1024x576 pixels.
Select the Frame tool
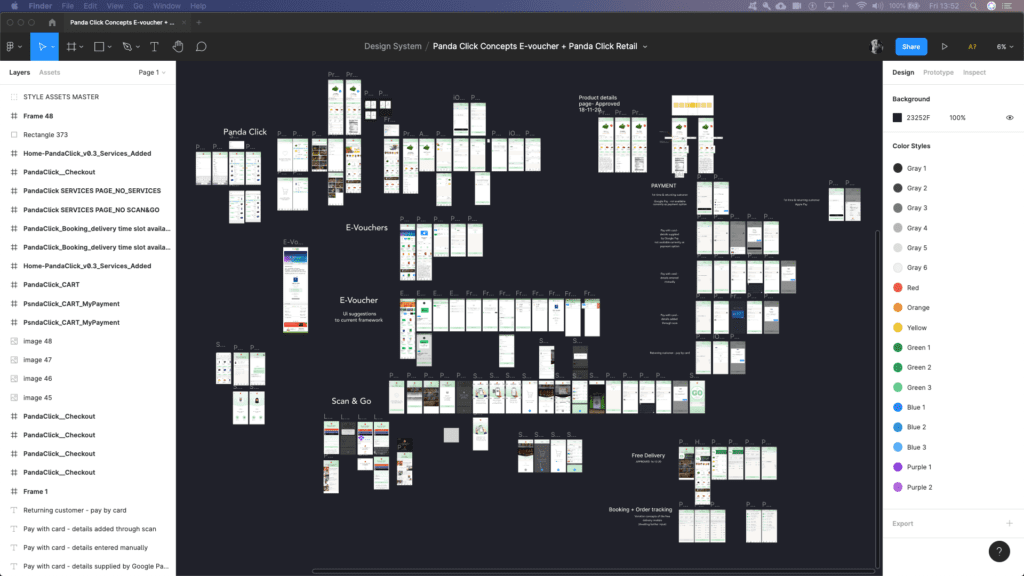point(71,46)
